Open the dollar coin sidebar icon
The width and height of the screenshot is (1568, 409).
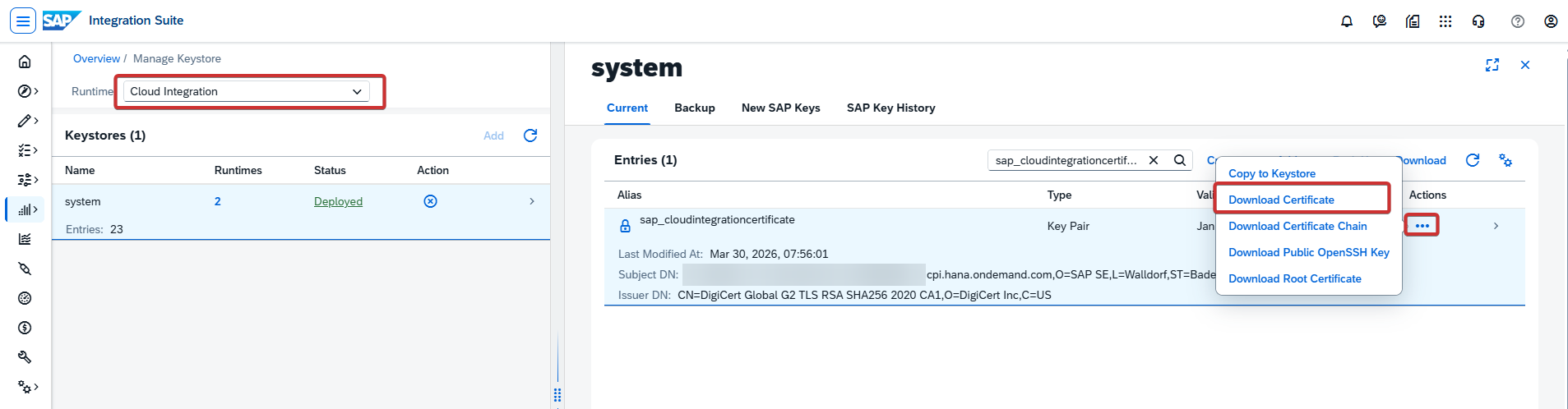click(x=25, y=328)
